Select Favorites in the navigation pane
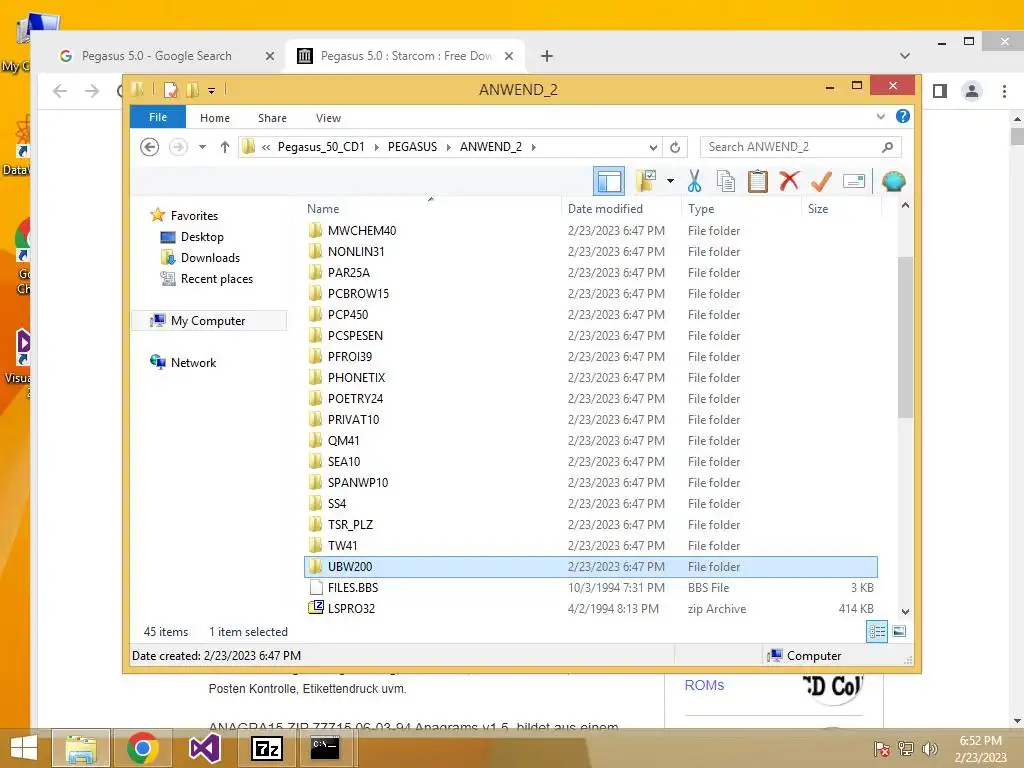 pyautogui.click(x=194, y=216)
